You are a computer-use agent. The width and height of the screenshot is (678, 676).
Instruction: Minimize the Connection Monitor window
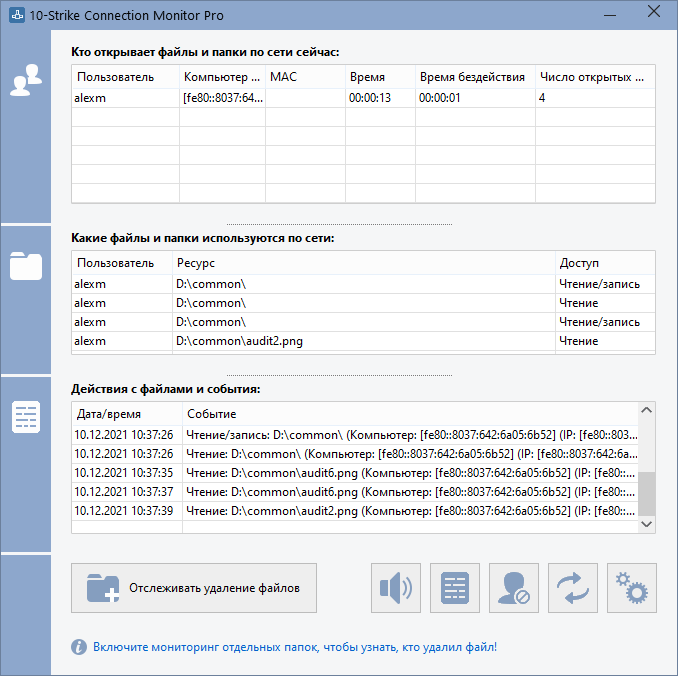(610, 15)
